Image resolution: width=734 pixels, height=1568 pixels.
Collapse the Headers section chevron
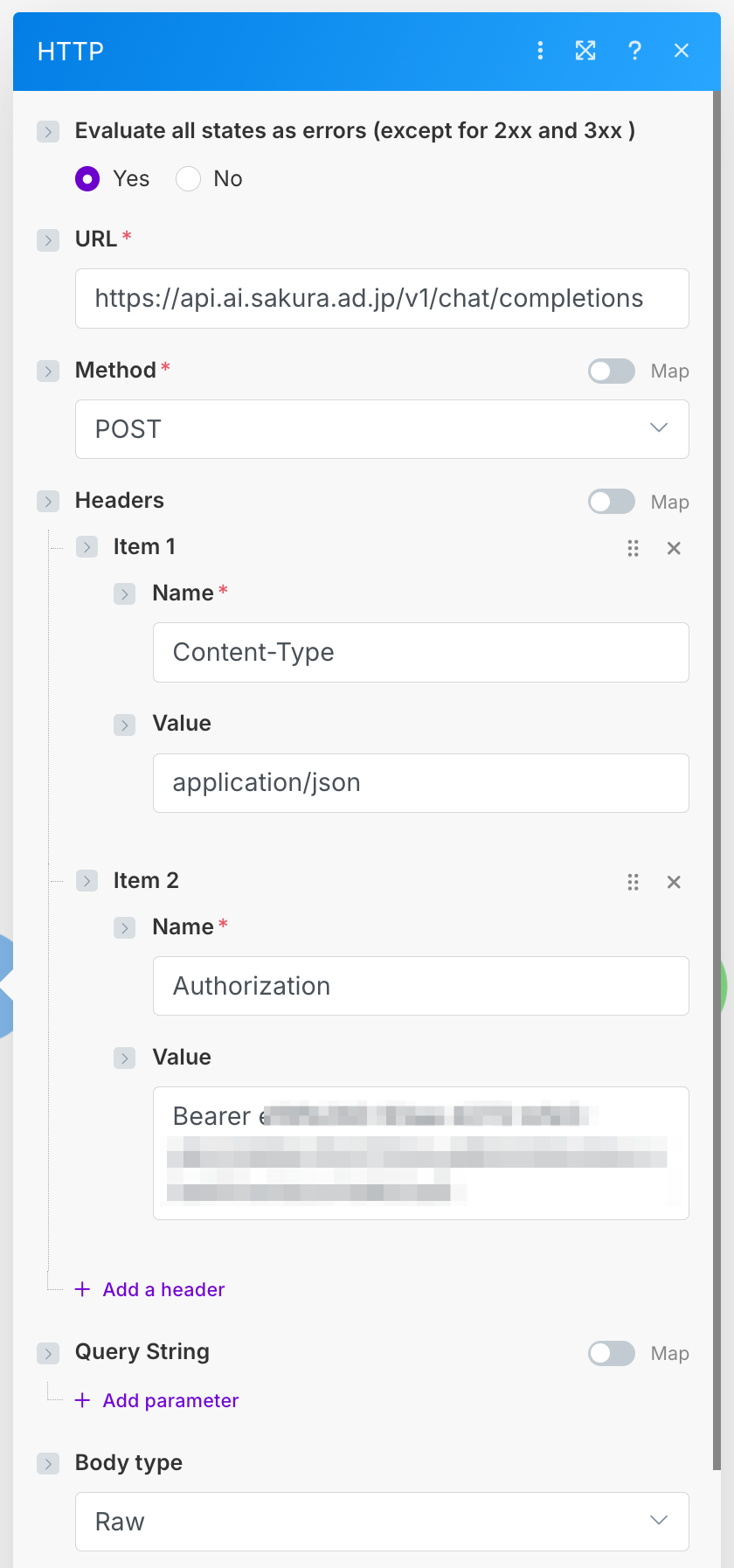[48, 501]
